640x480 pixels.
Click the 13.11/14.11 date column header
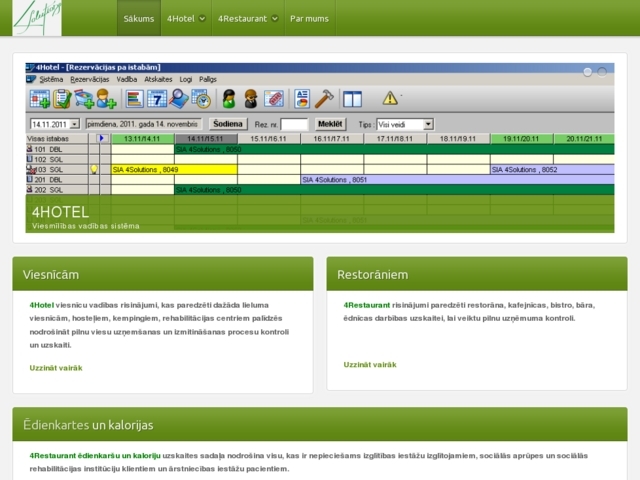click(x=142, y=139)
